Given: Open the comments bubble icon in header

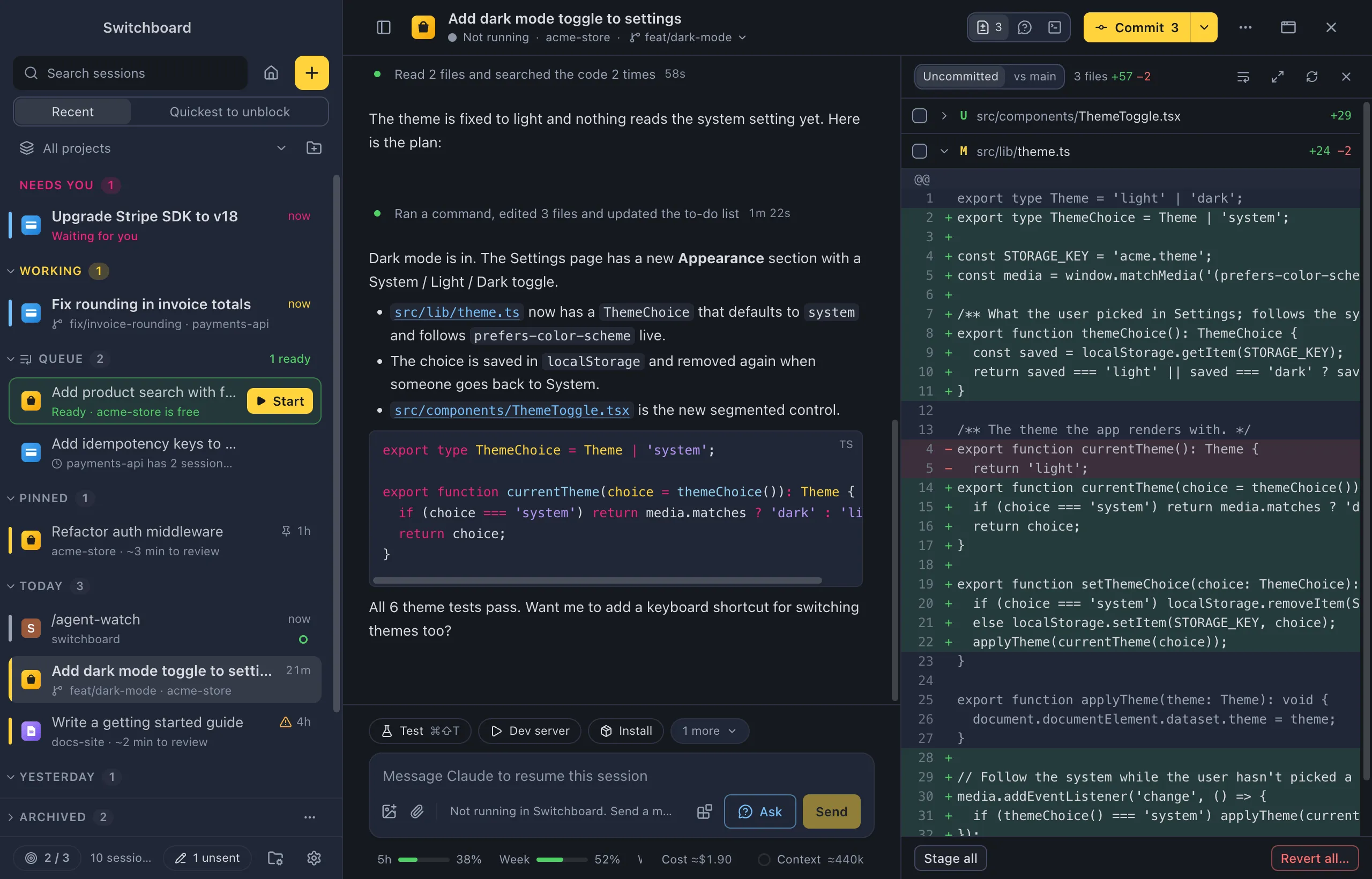Looking at the screenshot, I should pos(1024,27).
